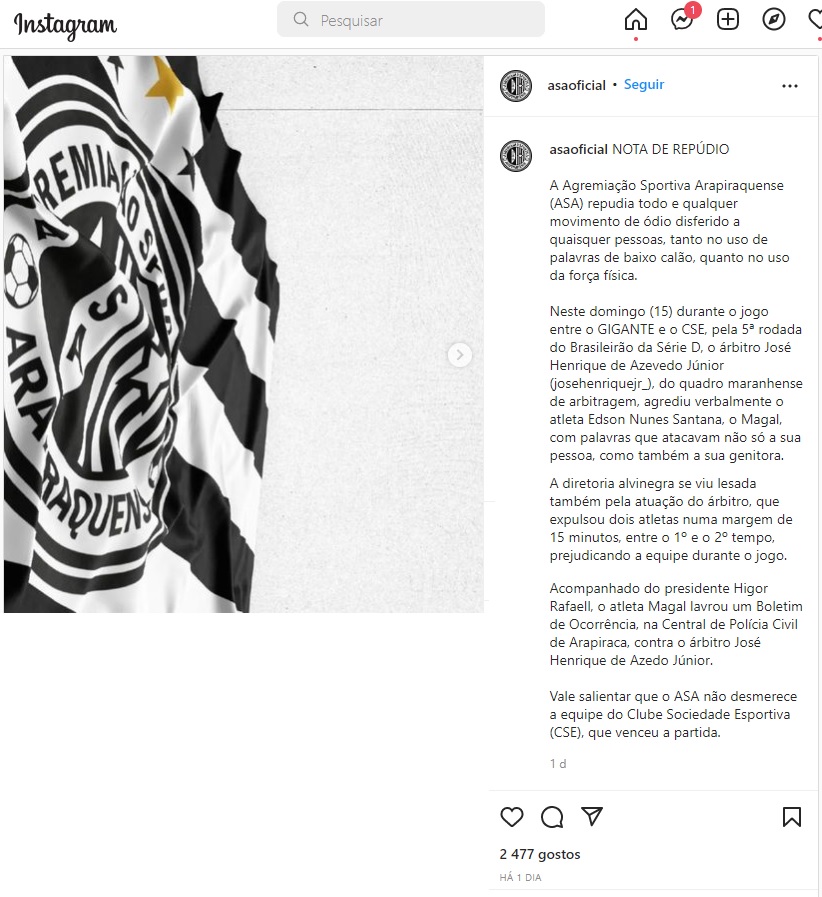Follow asaoficial with Seguir link

point(644,85)
